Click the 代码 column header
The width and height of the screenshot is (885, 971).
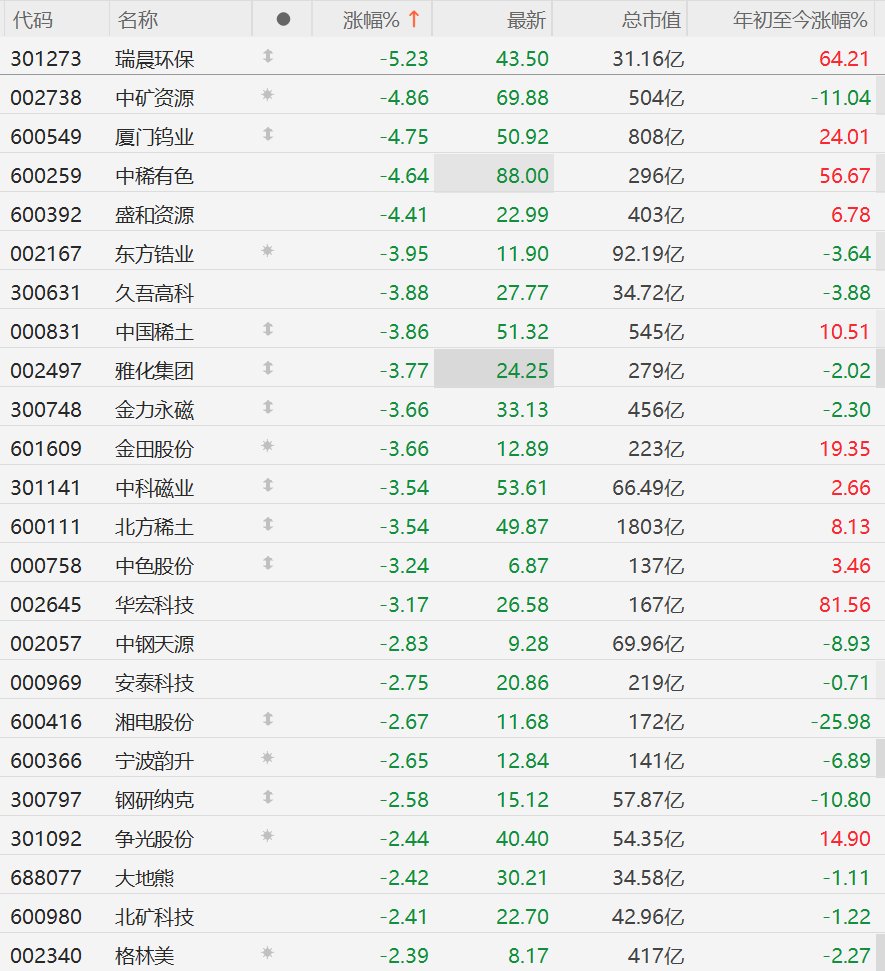pyautogui.click(x=33, y=20)
